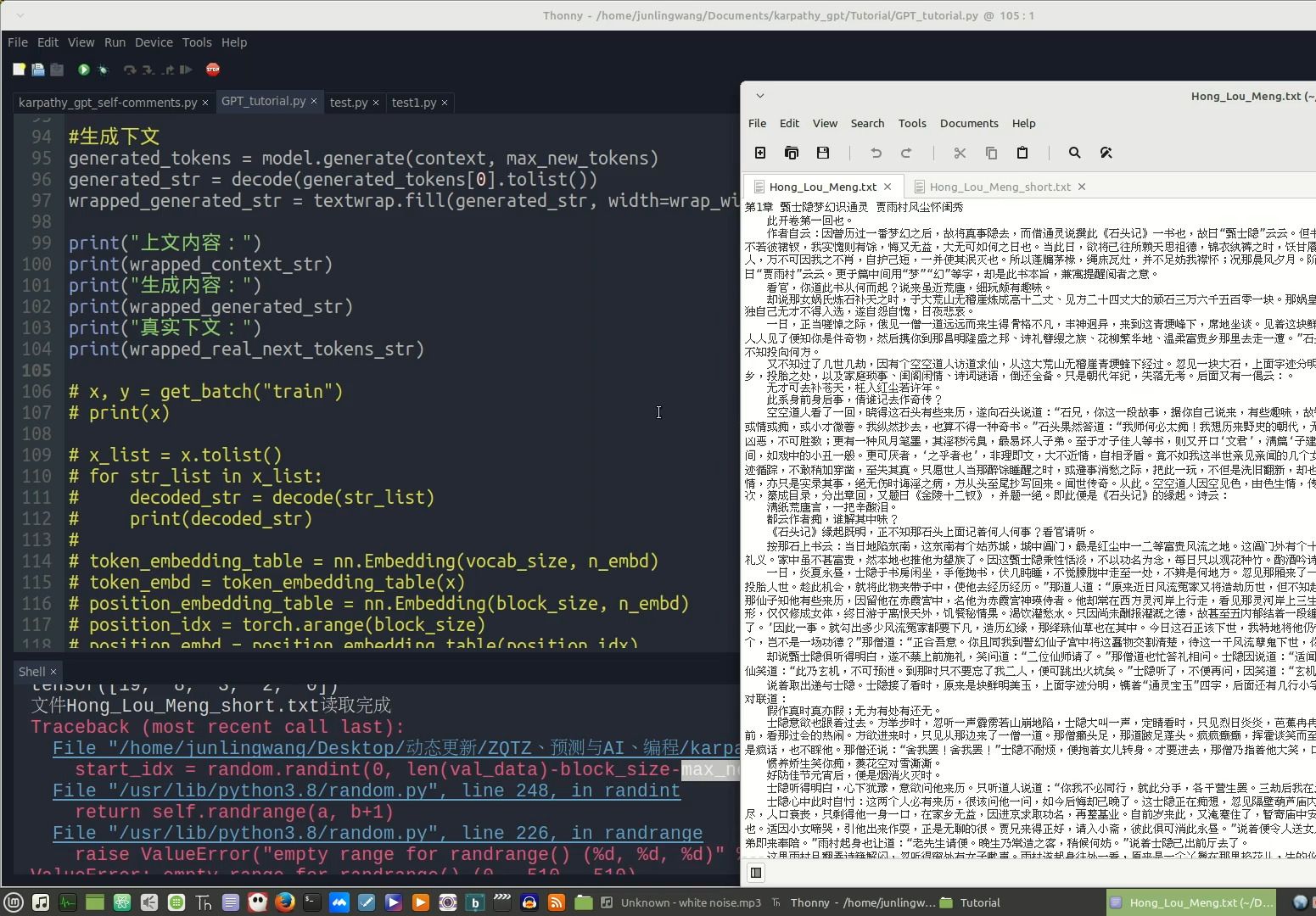Click the Redo arrow in the text editor

pyautogui.click(x=906, y=153)
